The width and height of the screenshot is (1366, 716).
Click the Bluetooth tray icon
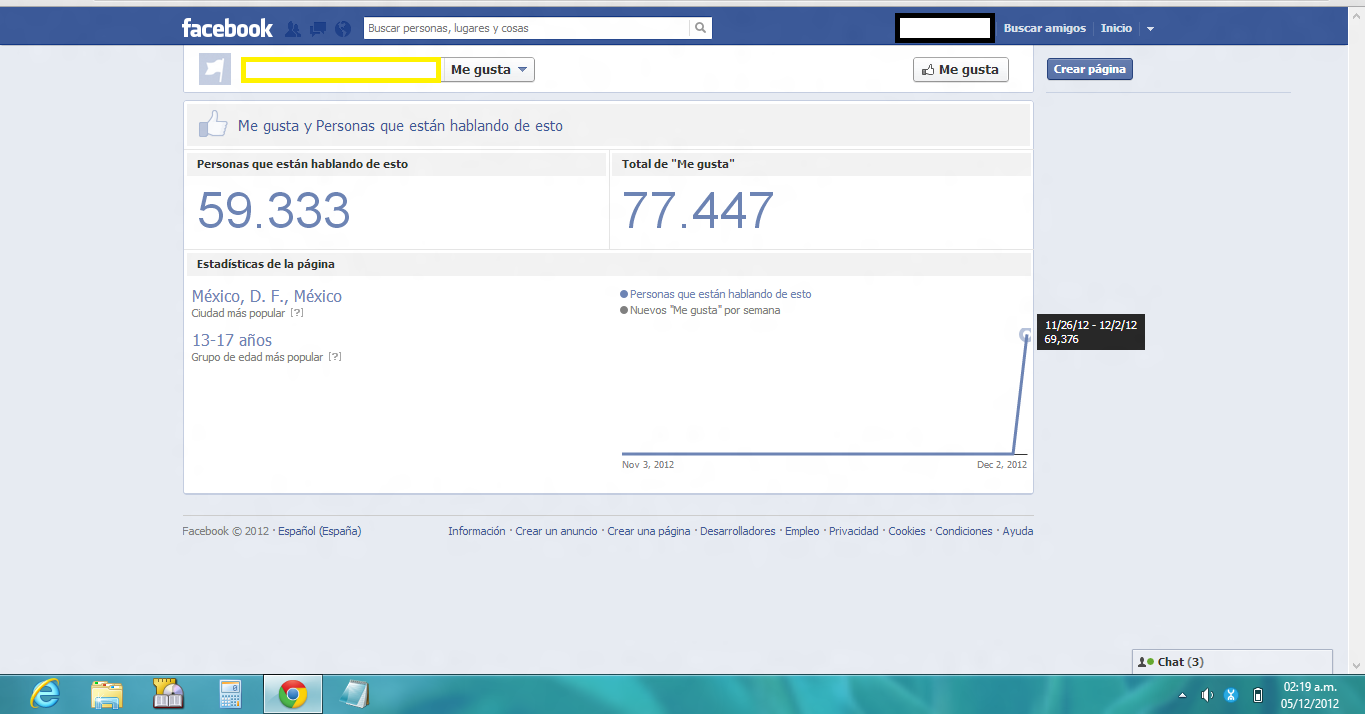(1232, 695)
